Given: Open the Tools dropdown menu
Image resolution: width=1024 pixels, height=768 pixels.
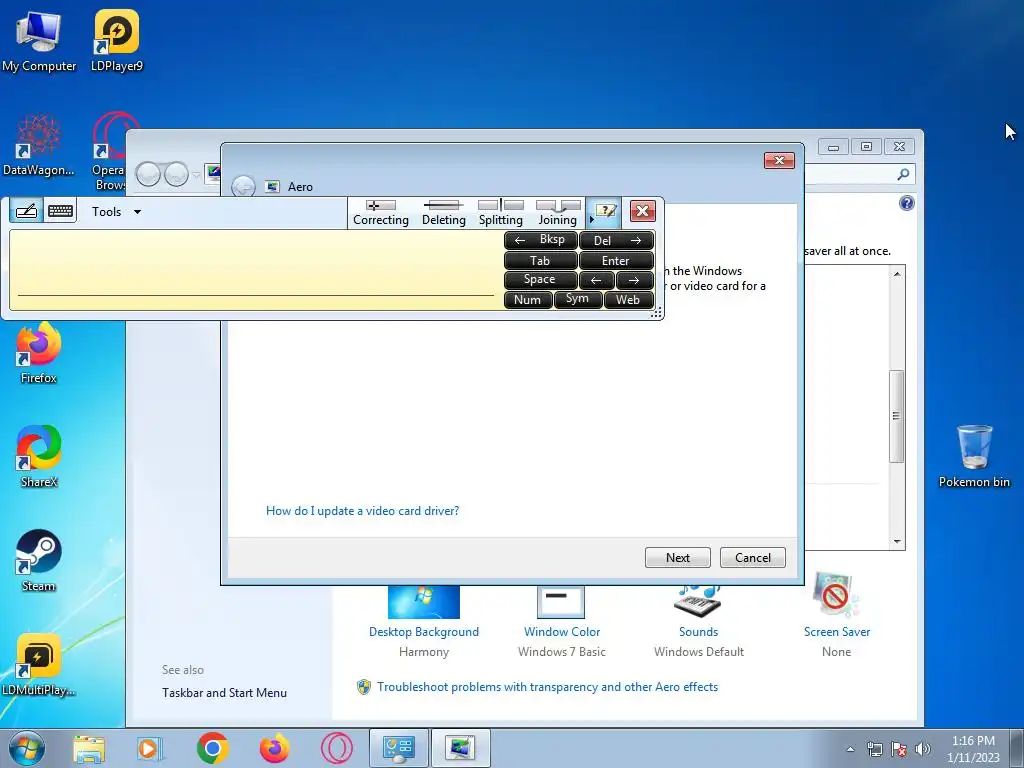Looking at the screenshot, I should coord(116,212).
